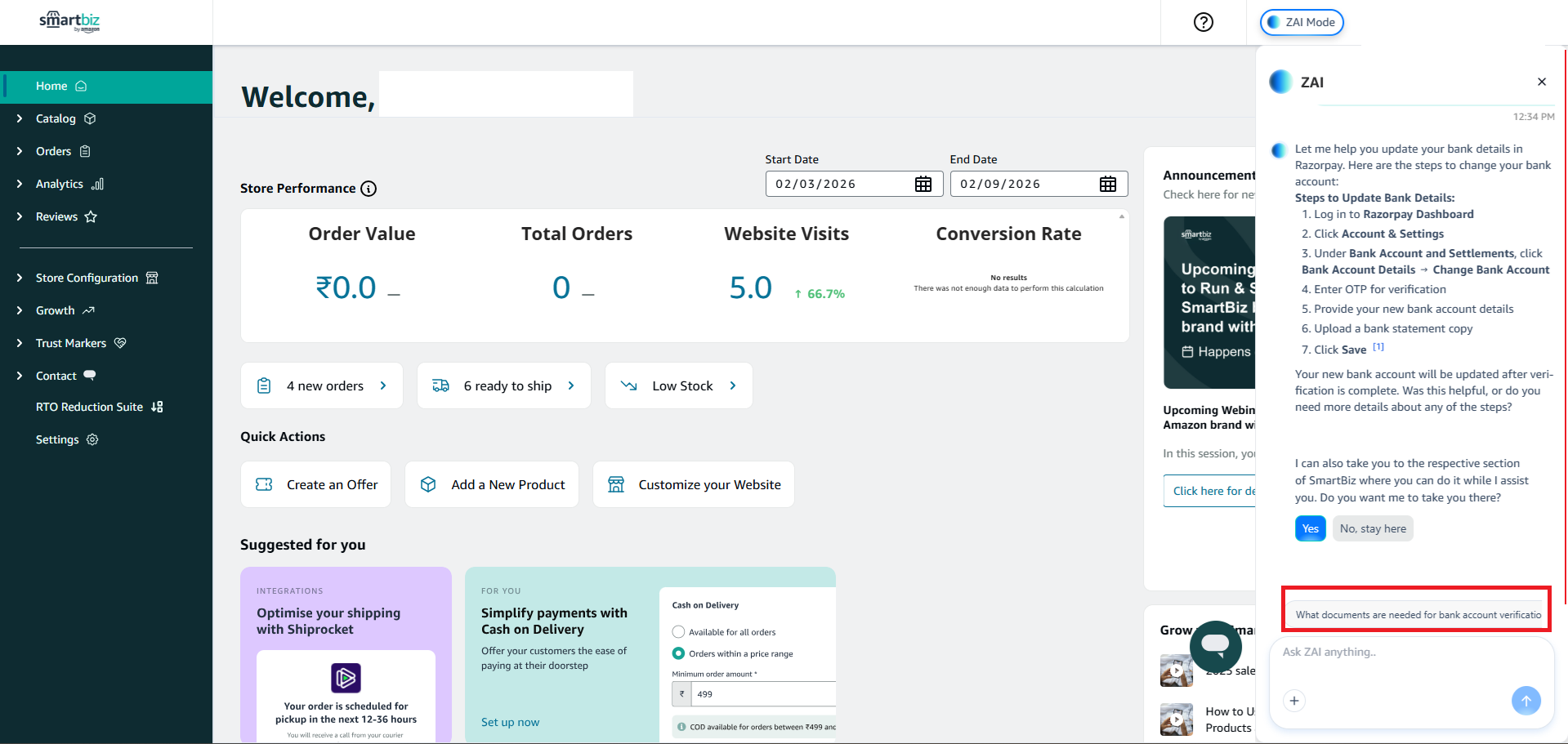Viewport: 1568px width, 744px height.
Task: Open Start Date calendar picker icon
Action: click(x=922, y=185)
